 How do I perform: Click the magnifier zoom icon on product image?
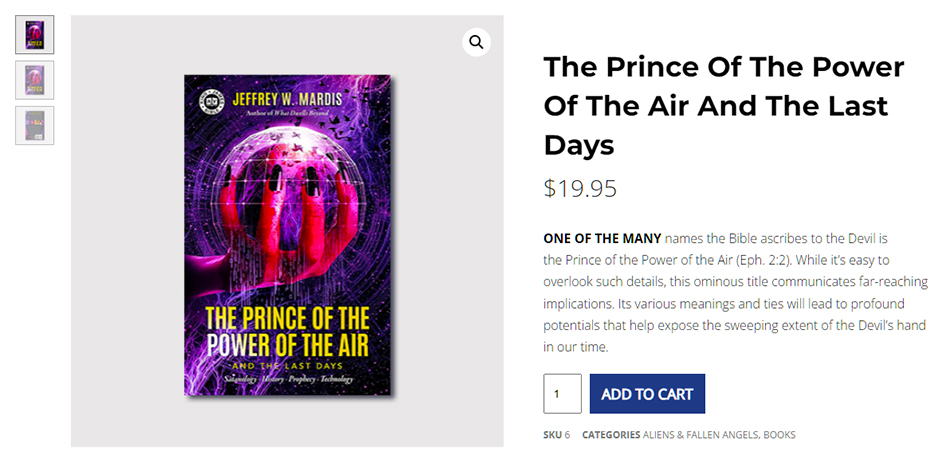(x=476, y=42)
